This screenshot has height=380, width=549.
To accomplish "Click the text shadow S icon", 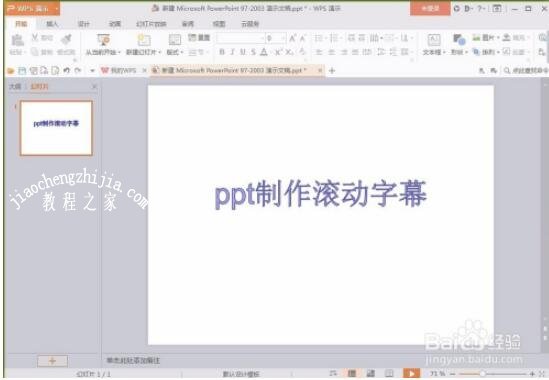I will pos(253,52).
